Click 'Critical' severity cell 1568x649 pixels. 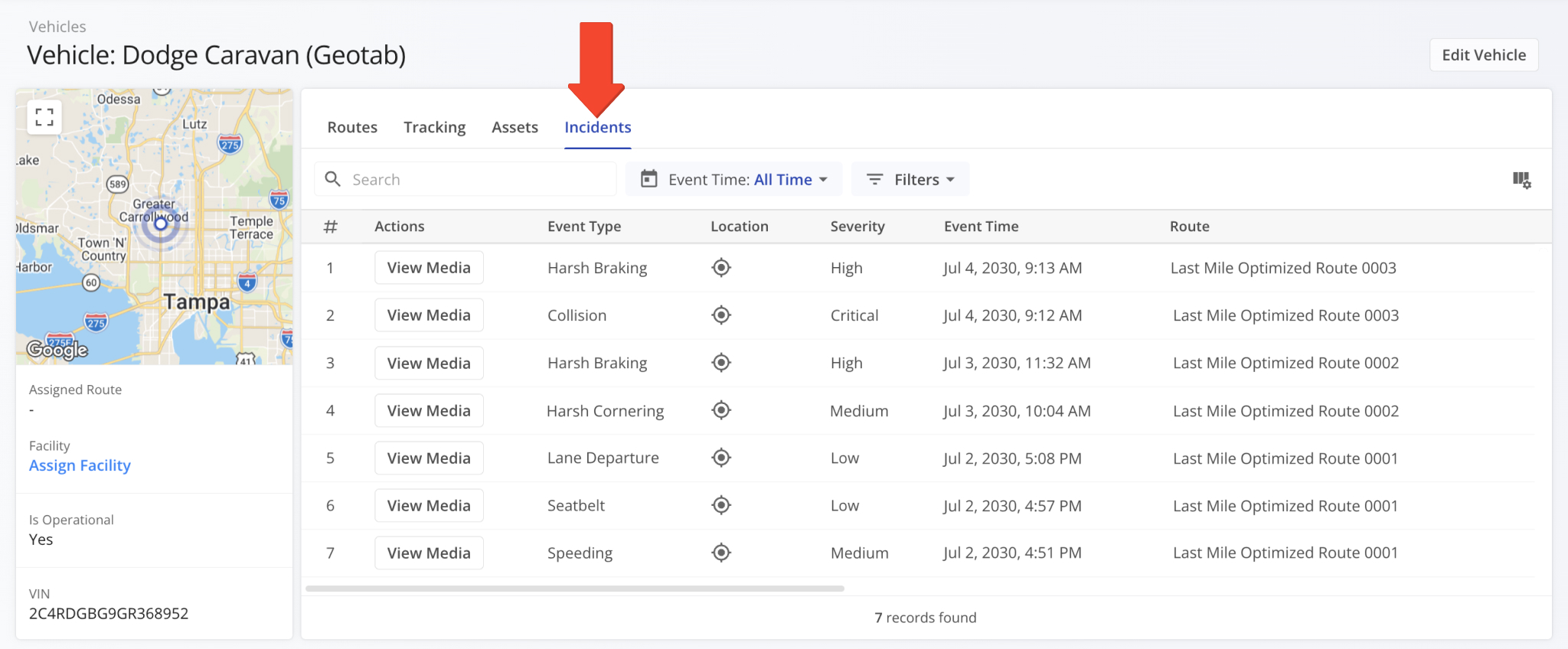854,315
